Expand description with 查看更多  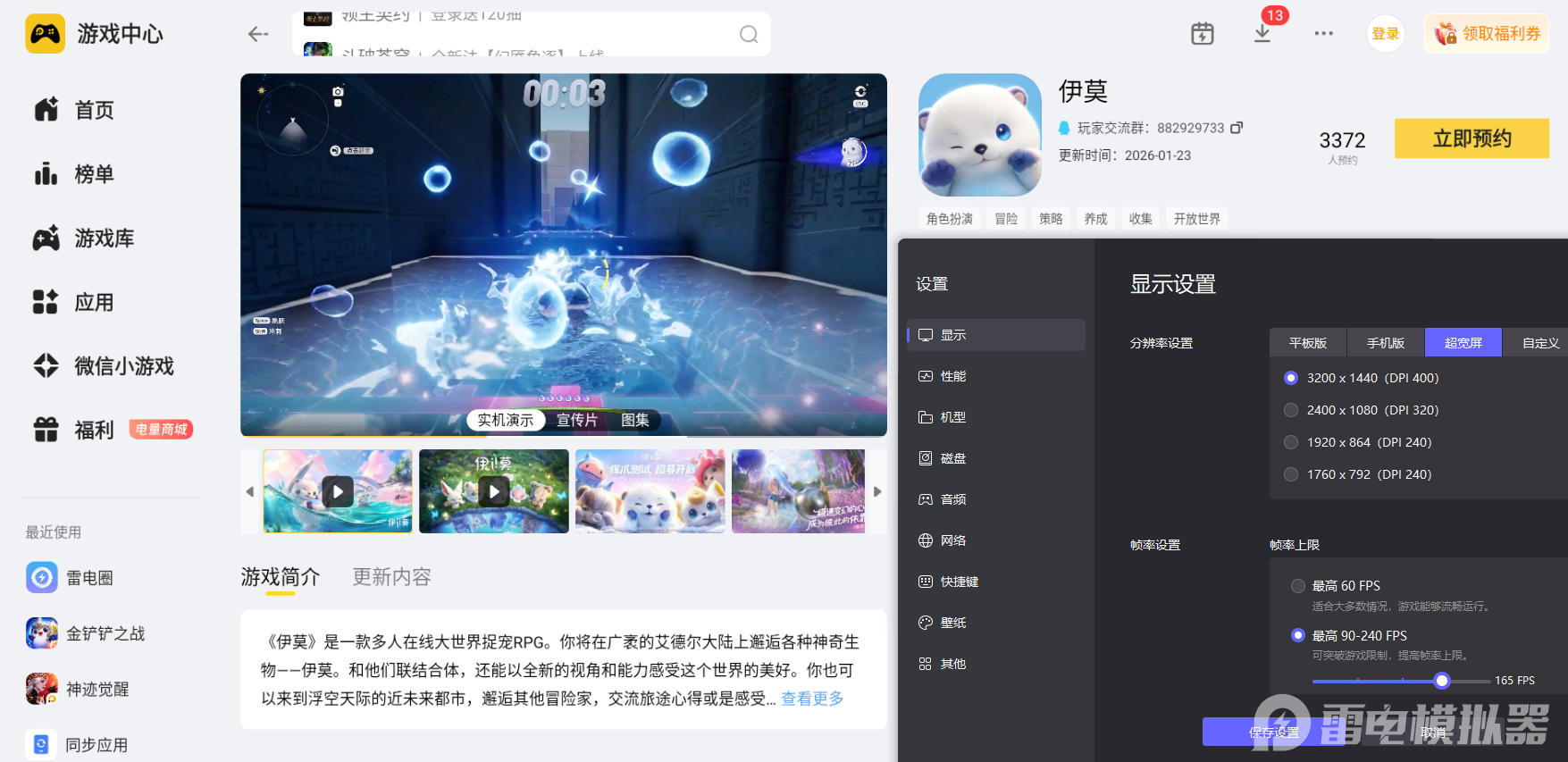coord(812,699)
